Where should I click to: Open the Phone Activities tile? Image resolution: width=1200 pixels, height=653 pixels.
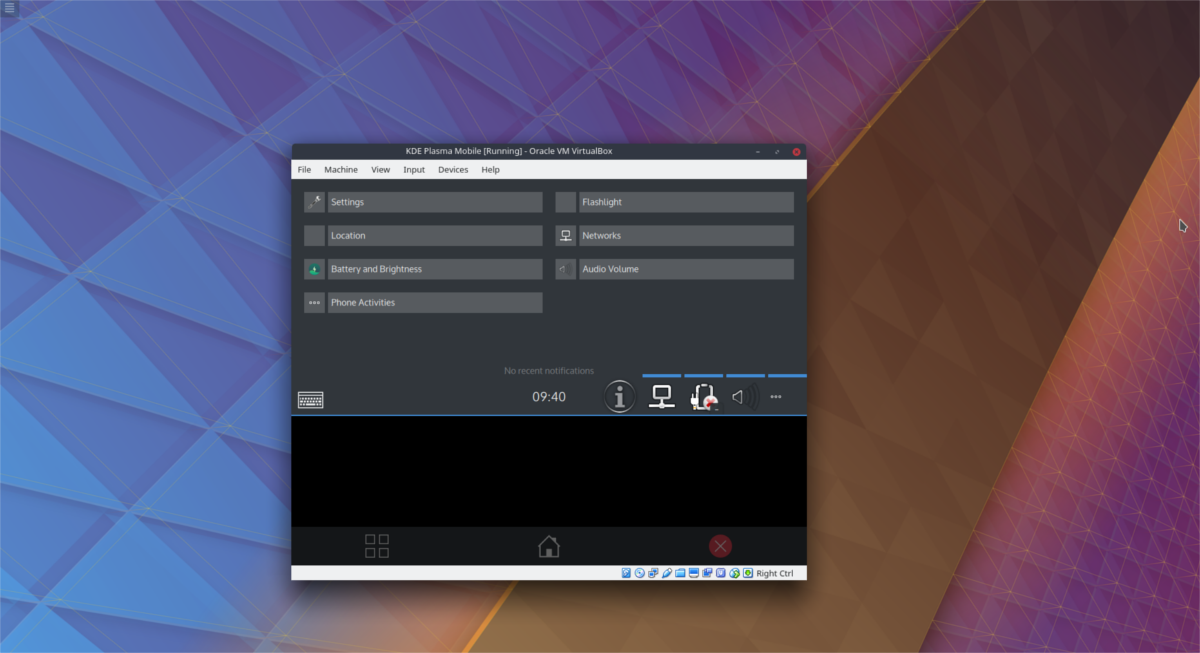point(423,303)
